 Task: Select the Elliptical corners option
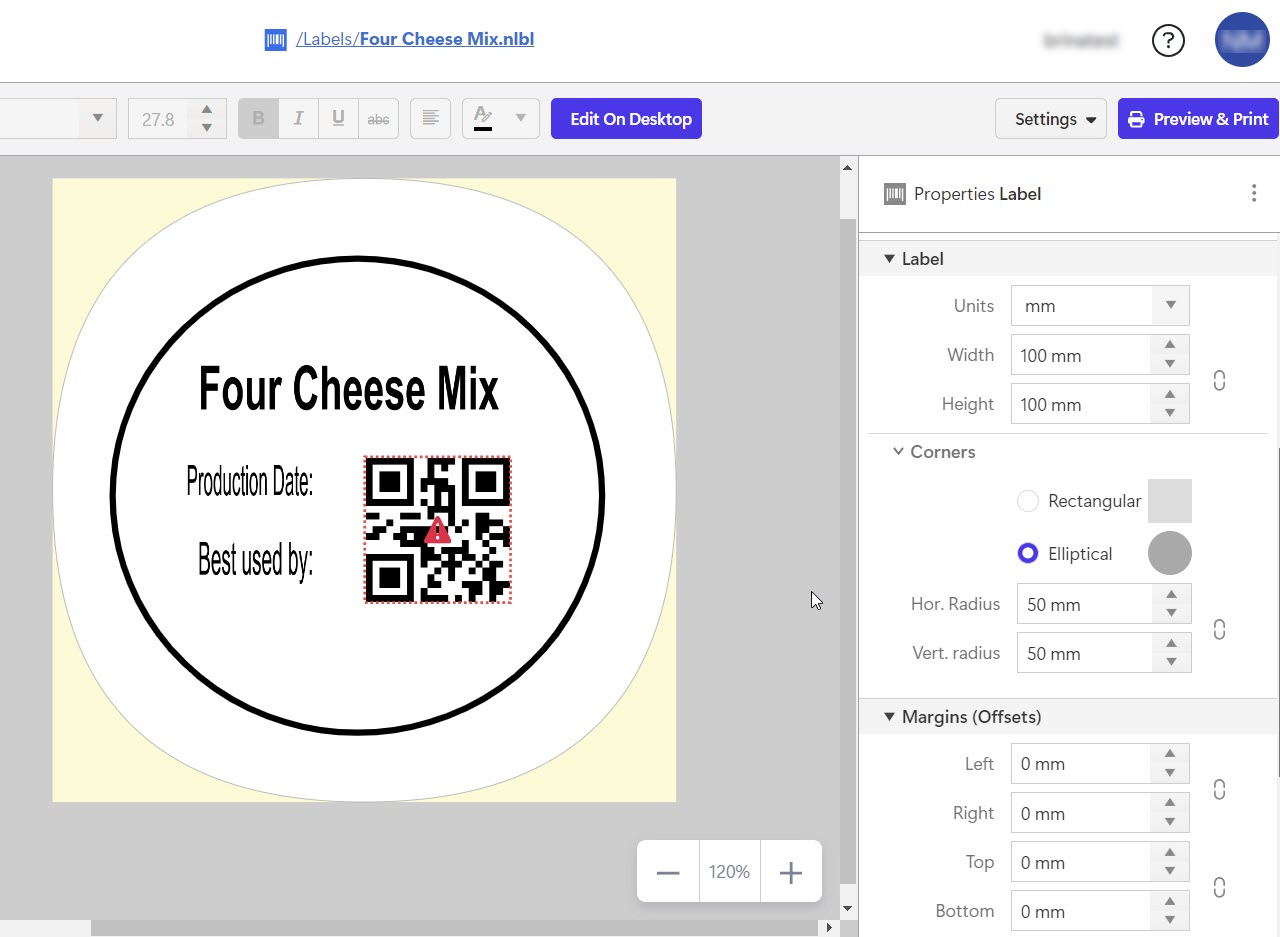(1028, 553)
